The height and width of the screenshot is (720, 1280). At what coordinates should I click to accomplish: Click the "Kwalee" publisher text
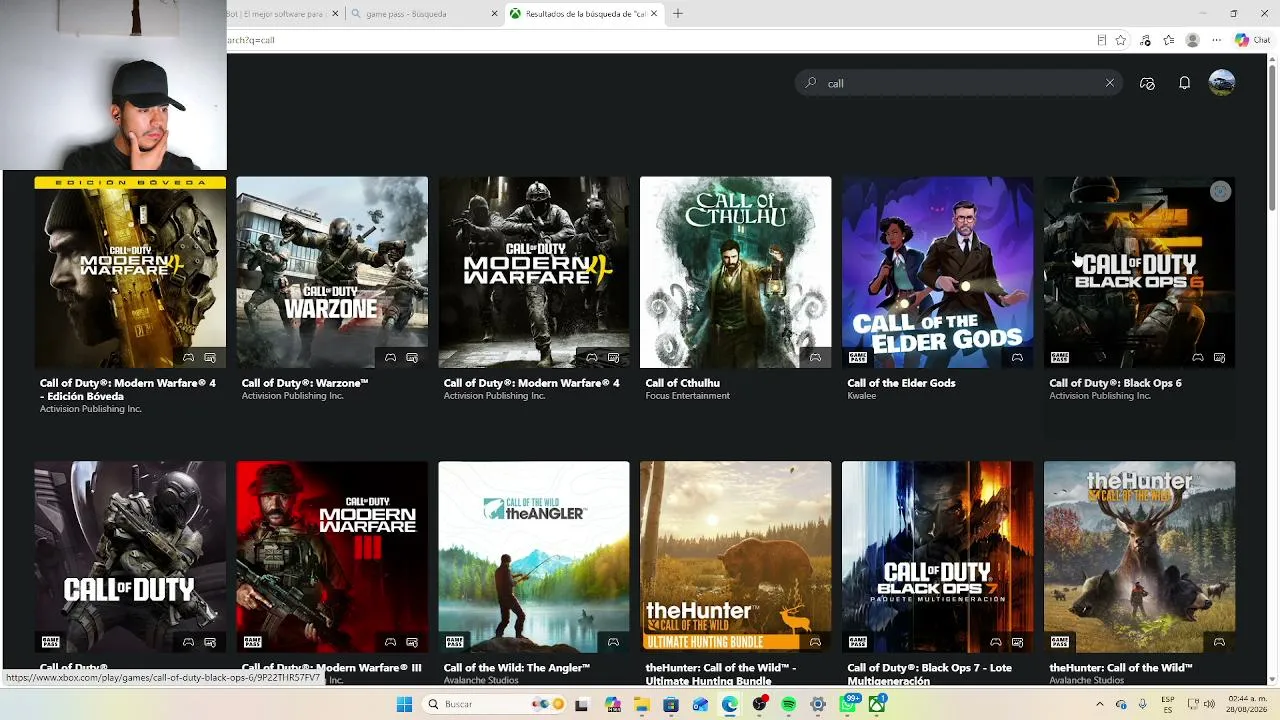point(862,396)
